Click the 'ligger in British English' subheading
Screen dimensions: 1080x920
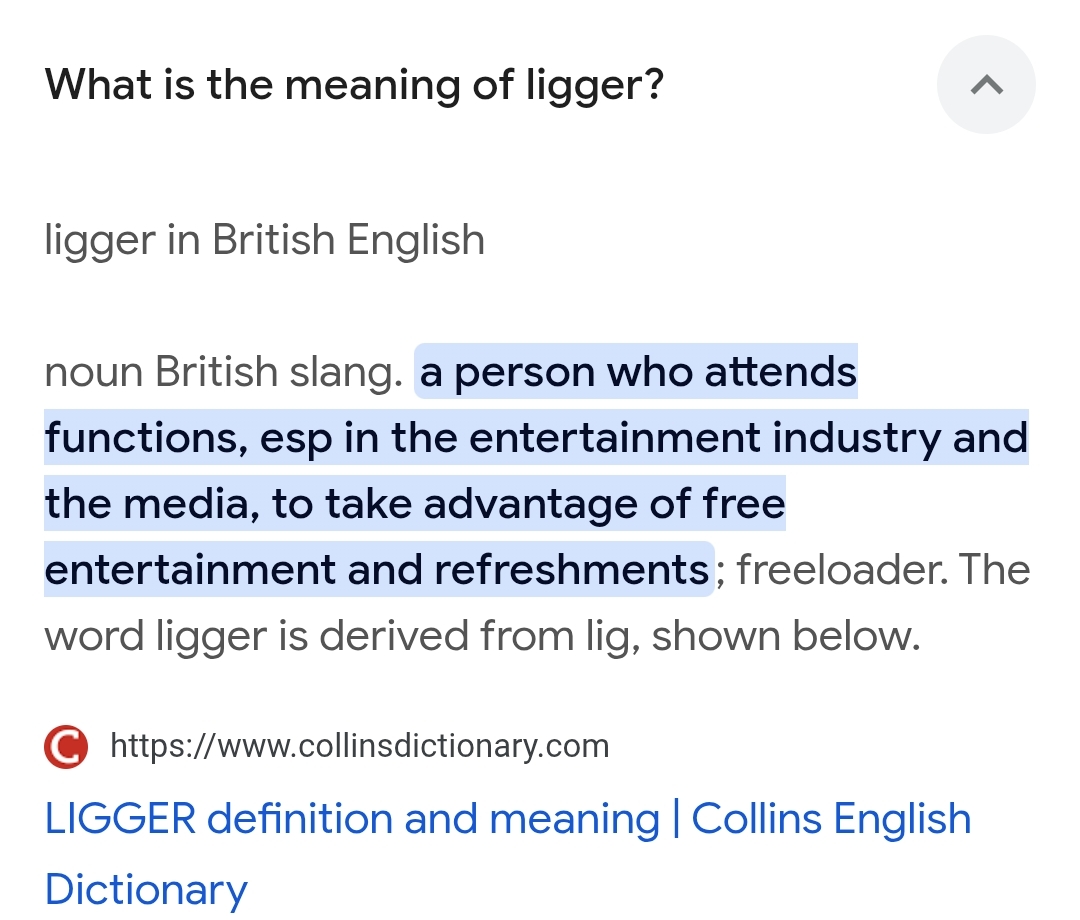click(264, 240)
